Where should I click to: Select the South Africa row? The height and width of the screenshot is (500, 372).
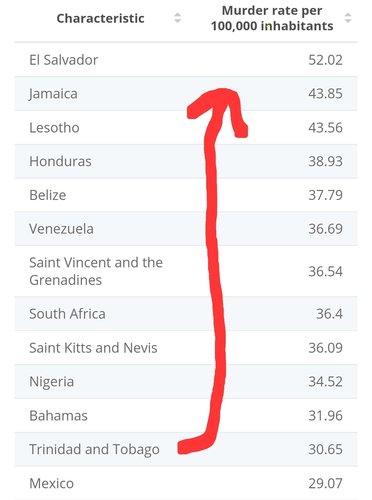[x=186, y=314]
